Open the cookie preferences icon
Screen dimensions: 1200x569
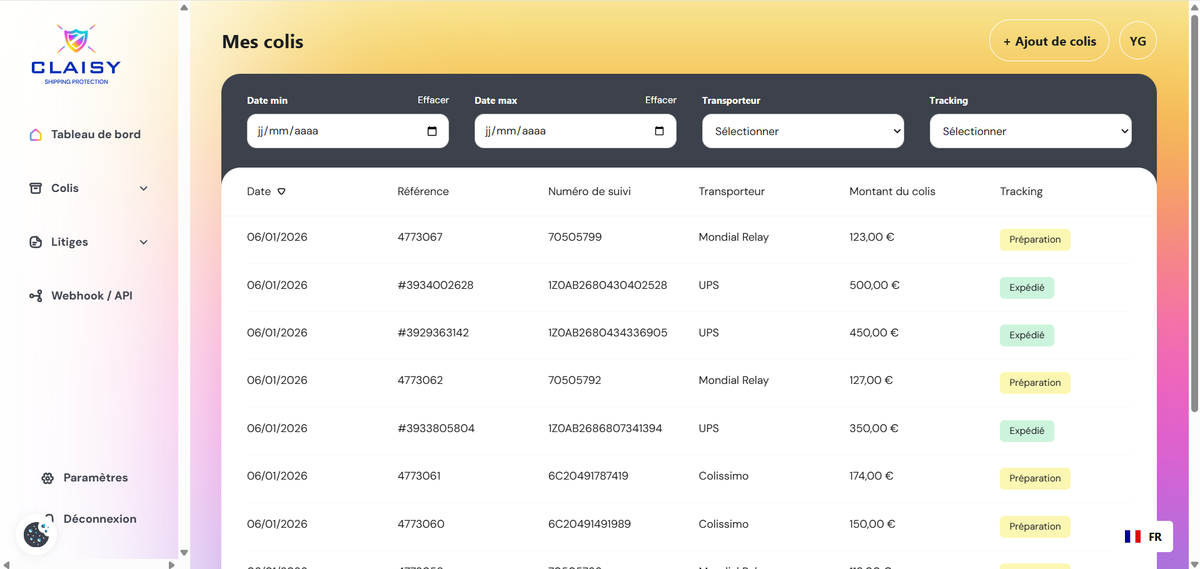(36, 535)
